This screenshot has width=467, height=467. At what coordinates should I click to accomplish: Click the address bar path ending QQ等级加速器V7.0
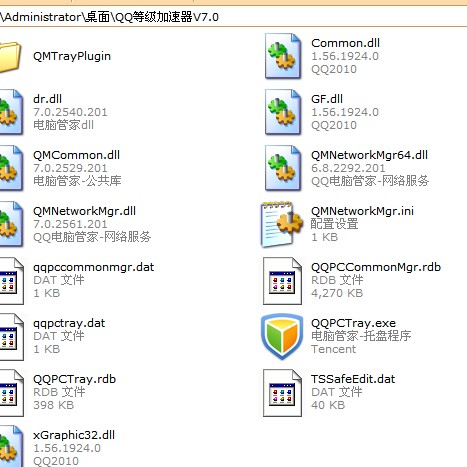(109, 17)
